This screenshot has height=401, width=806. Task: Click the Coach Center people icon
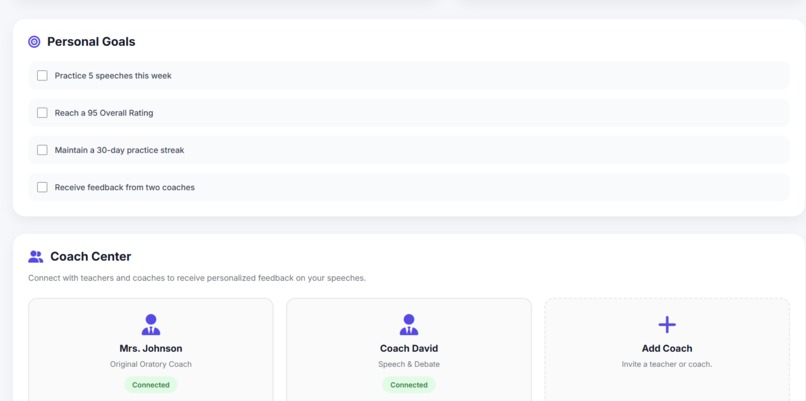click(35, 257)
